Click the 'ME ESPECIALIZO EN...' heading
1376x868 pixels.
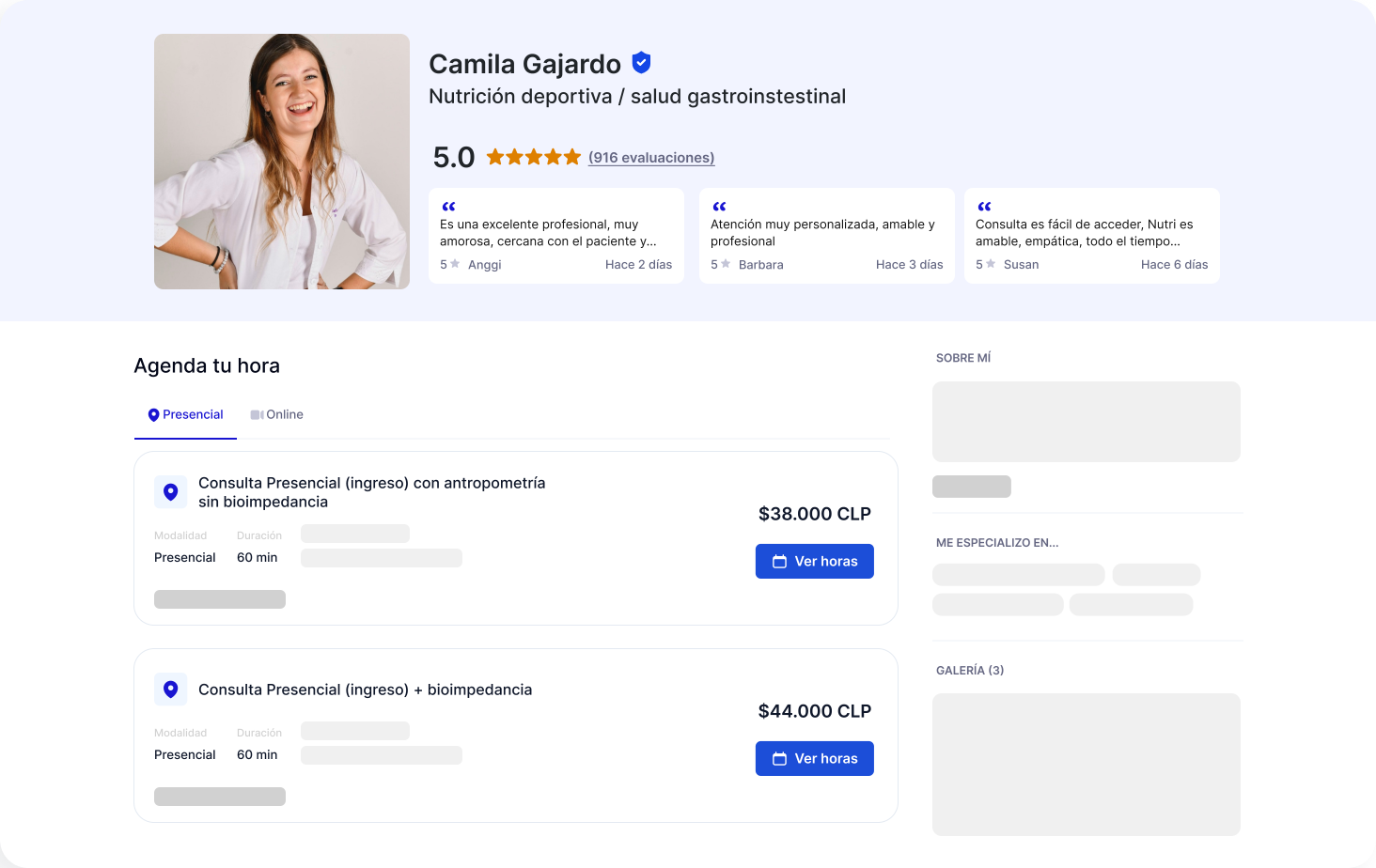click(x=997, y=543)
